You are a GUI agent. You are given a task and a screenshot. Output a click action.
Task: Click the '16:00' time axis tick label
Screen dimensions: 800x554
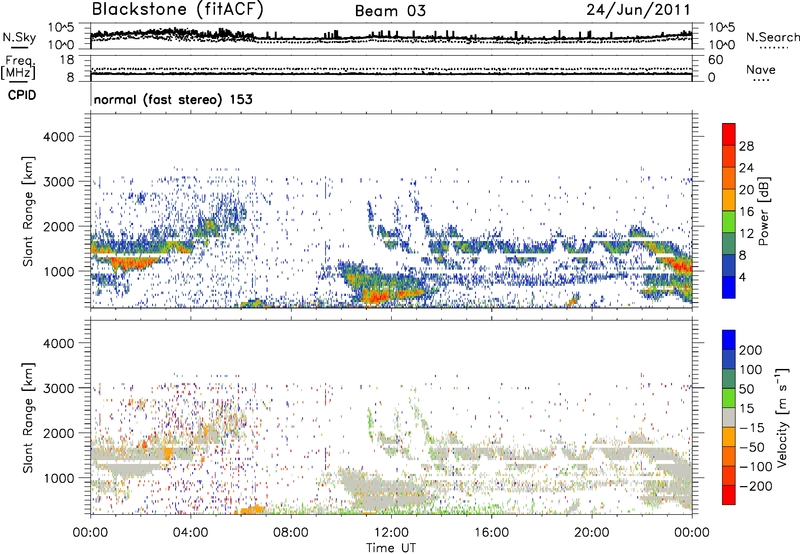pos(491,533)
